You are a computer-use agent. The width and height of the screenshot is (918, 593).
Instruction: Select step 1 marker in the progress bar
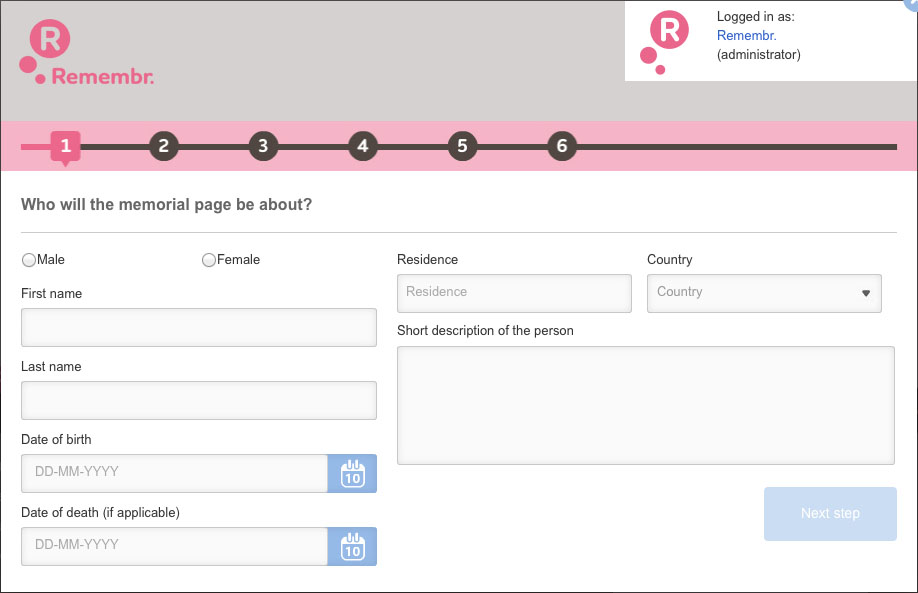pyautogui.click(x=66, y=146)
